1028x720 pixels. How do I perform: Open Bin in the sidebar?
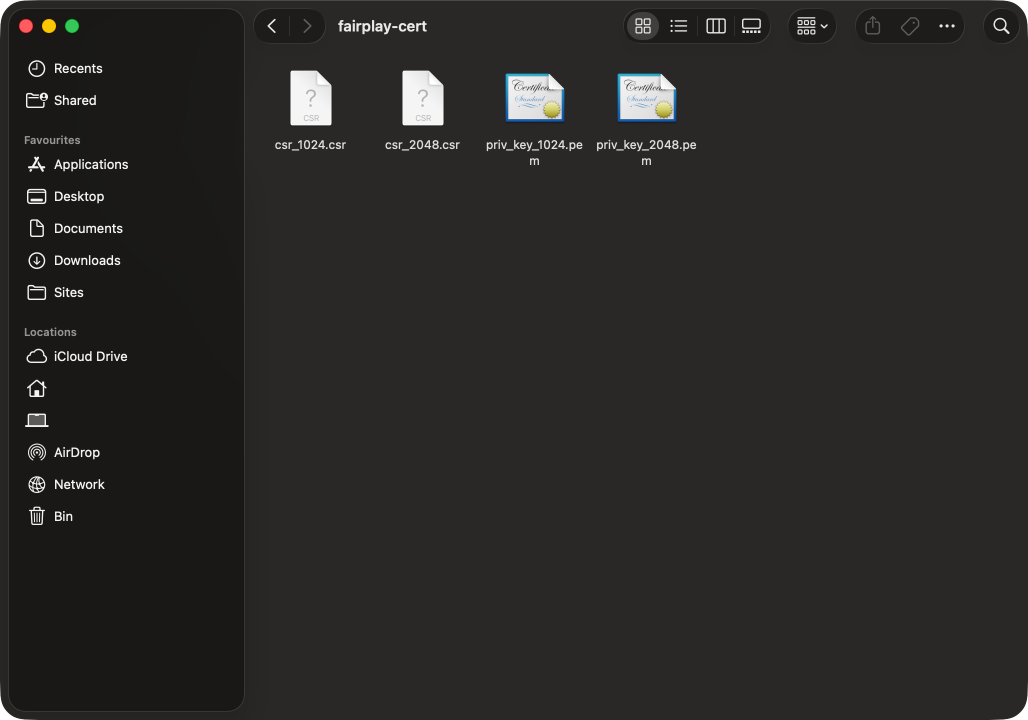126,517
